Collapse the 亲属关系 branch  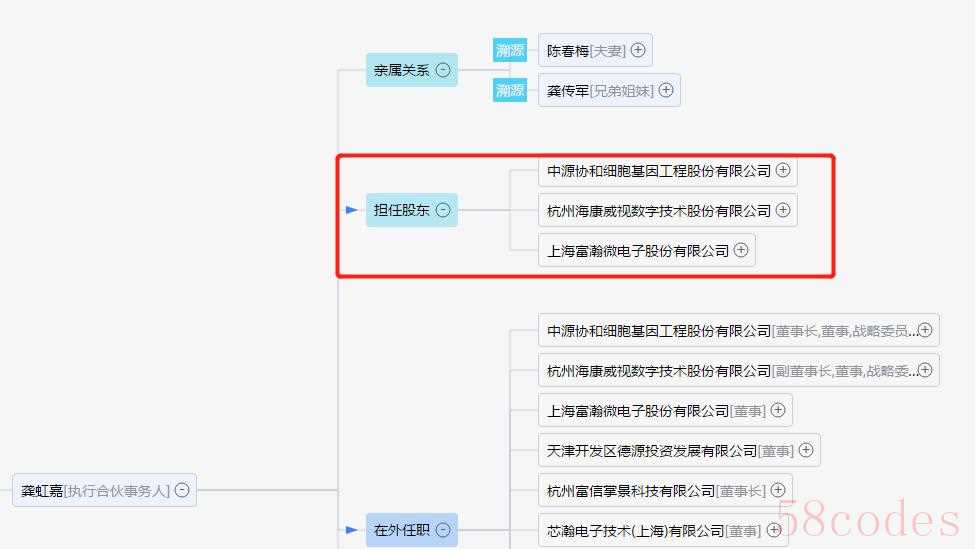tap(443, 70)
